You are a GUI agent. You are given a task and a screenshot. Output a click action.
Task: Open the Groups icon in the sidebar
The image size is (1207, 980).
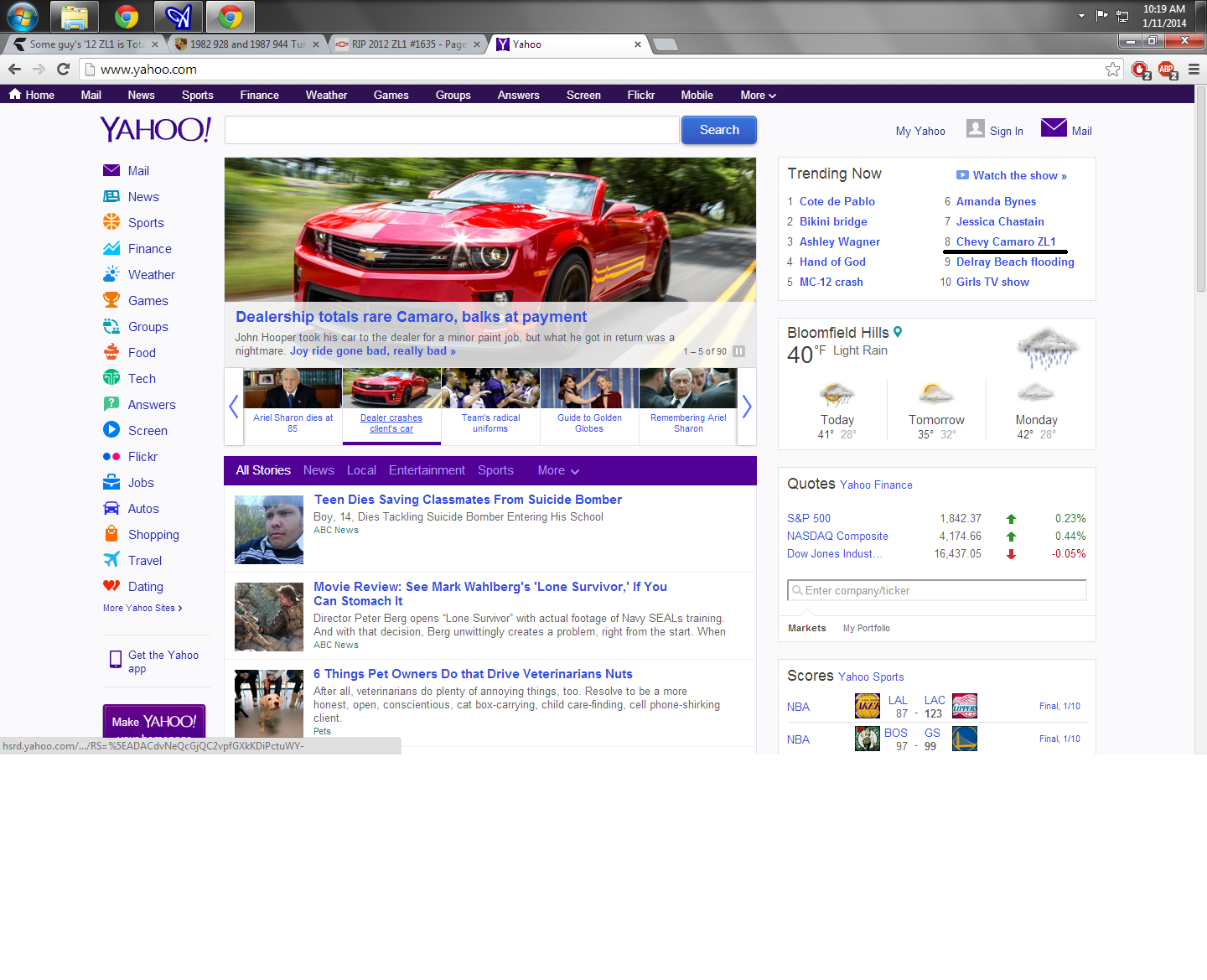111,326
